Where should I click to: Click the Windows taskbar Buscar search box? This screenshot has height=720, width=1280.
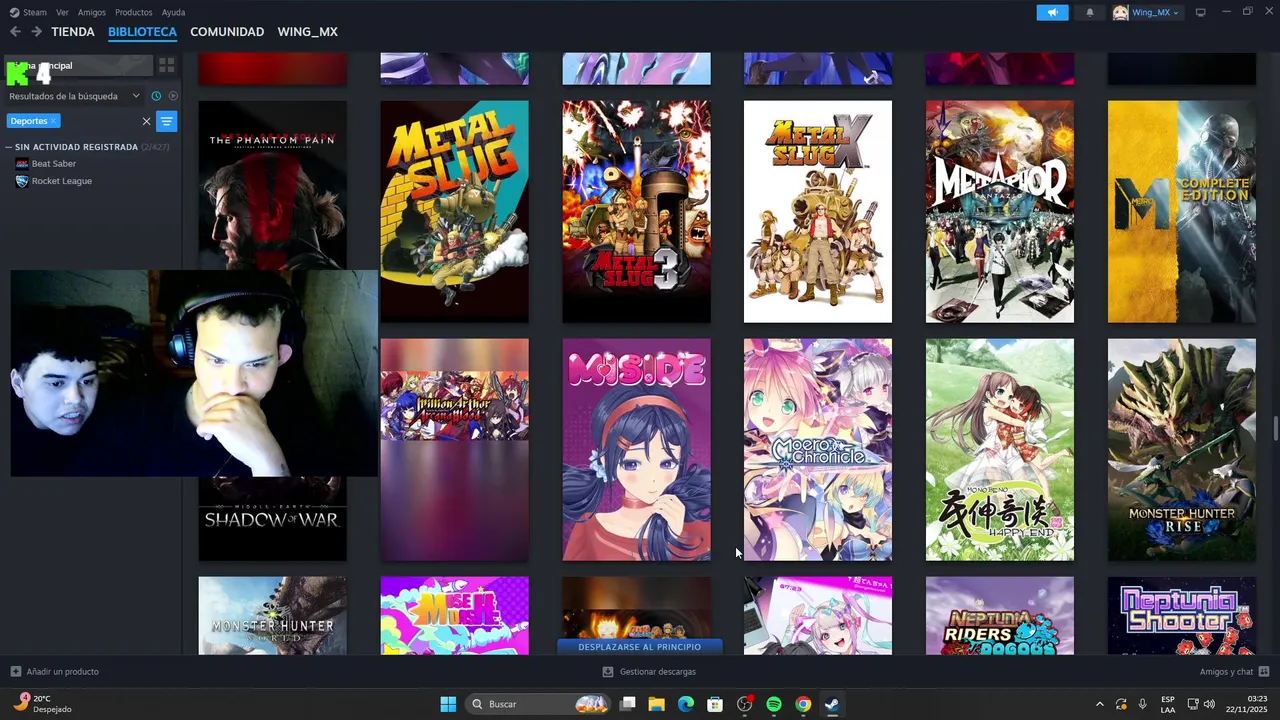[x=538, y=704]
